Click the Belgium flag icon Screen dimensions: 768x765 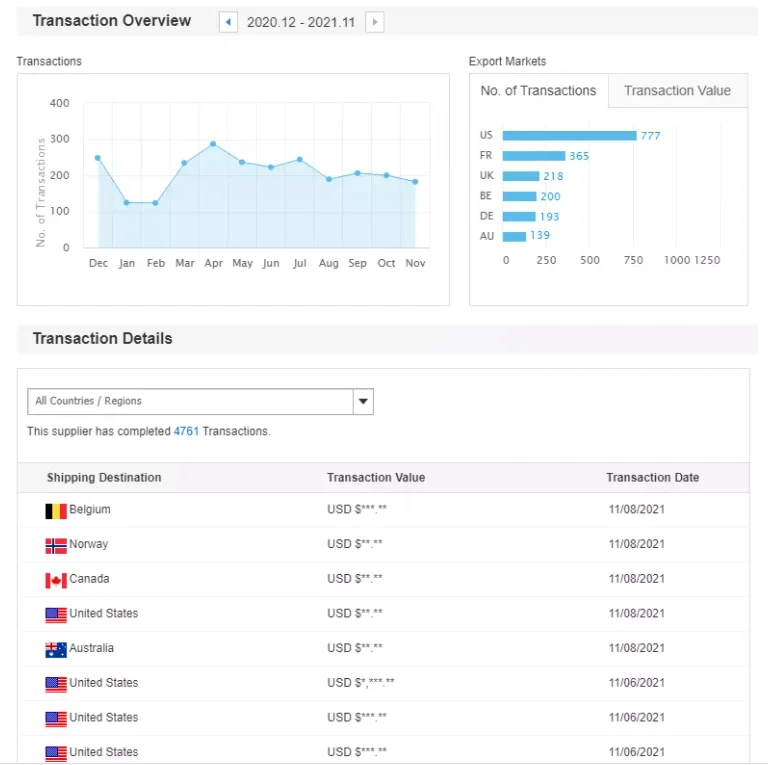(56, 511)
